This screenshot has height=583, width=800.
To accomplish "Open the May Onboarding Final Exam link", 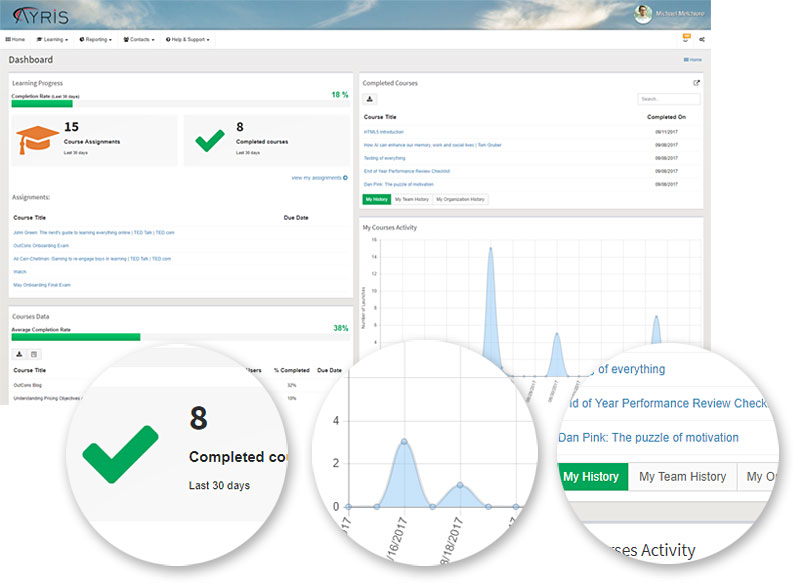I will tap(42, 285).
